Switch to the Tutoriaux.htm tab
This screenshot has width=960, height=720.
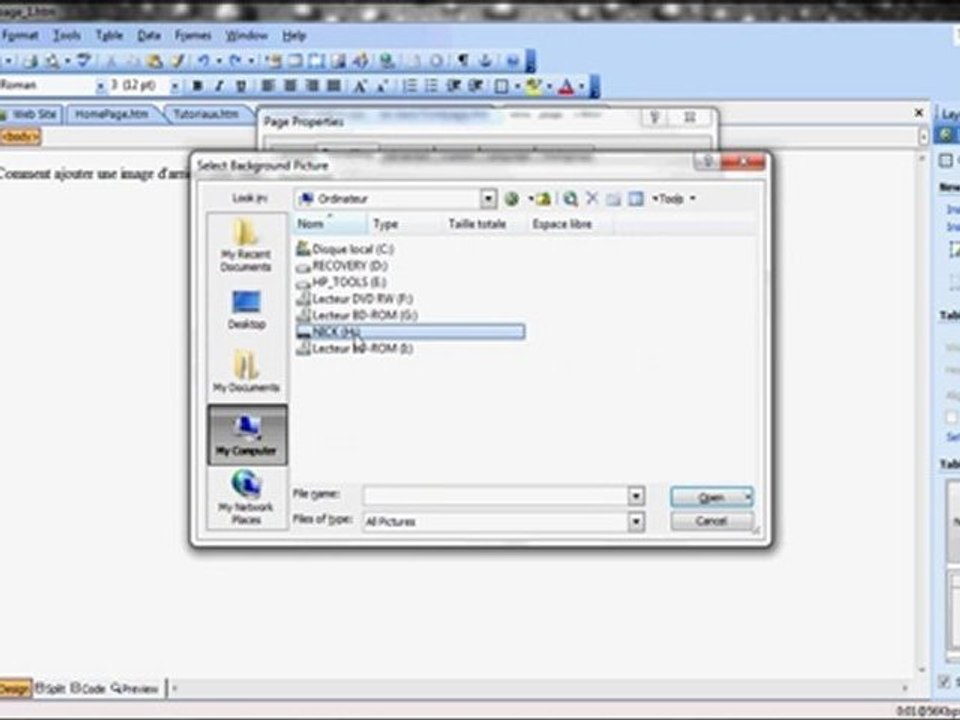[x=206, y=114]
